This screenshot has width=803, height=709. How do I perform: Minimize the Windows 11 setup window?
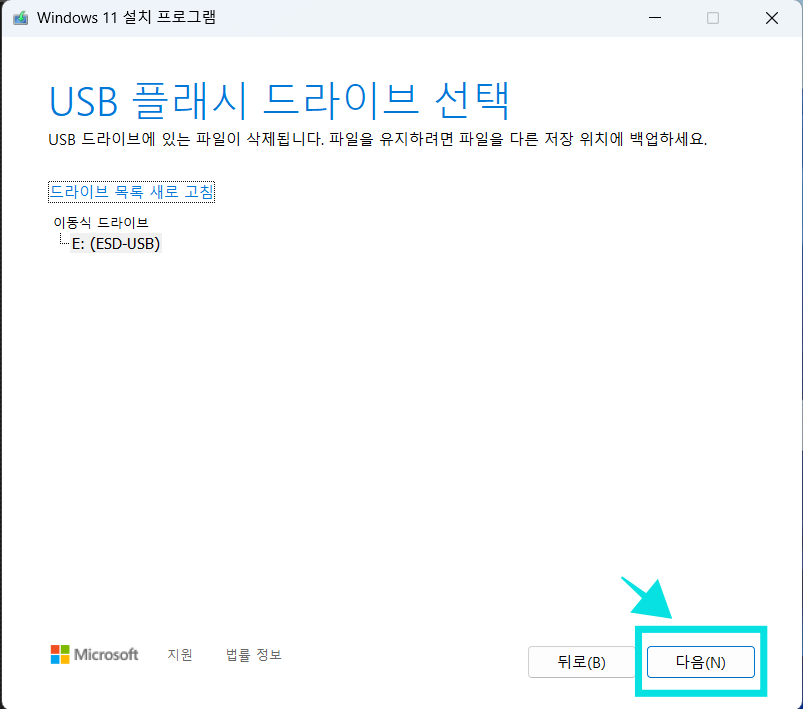point(654,17)
